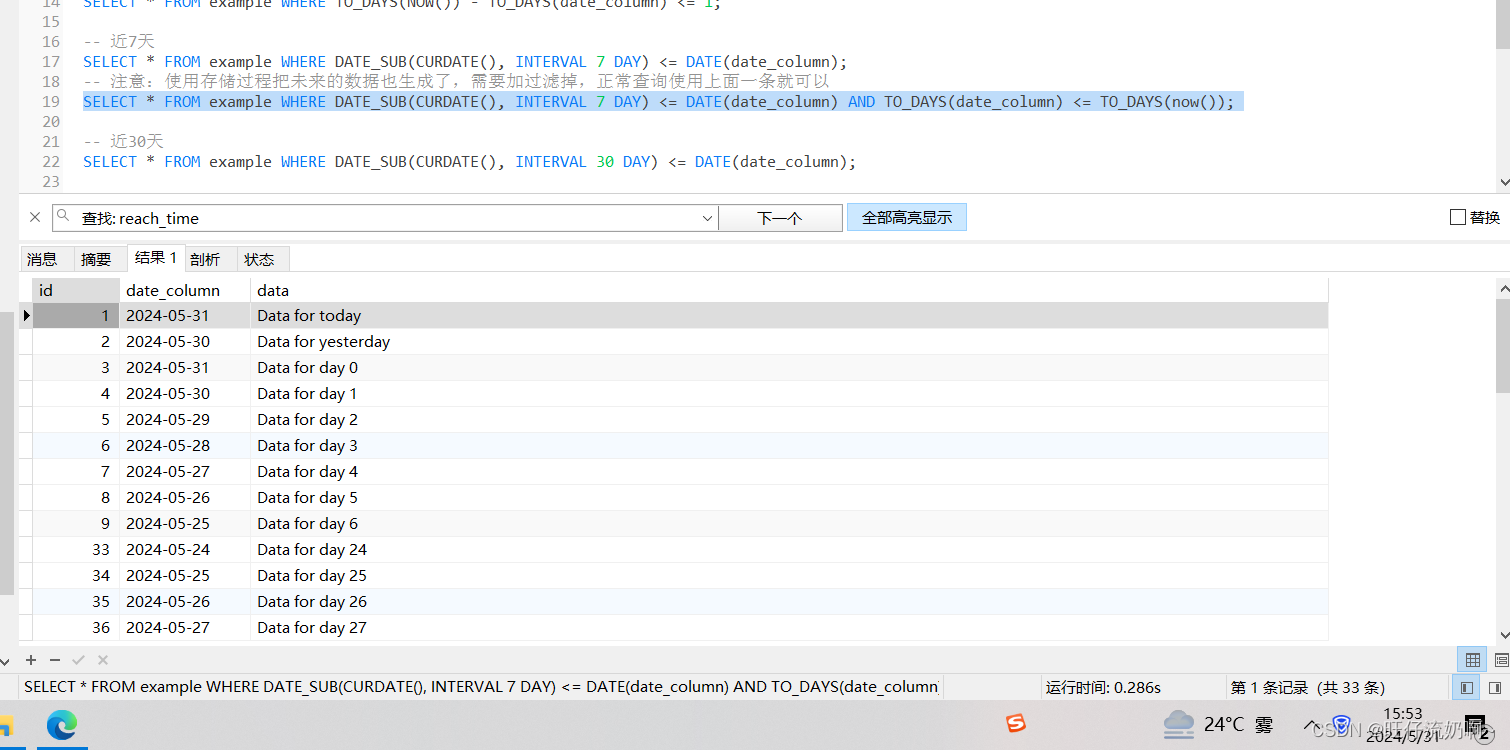
Task: Click the highlighted SQL statement on line 19
Action: click(663, 102)
